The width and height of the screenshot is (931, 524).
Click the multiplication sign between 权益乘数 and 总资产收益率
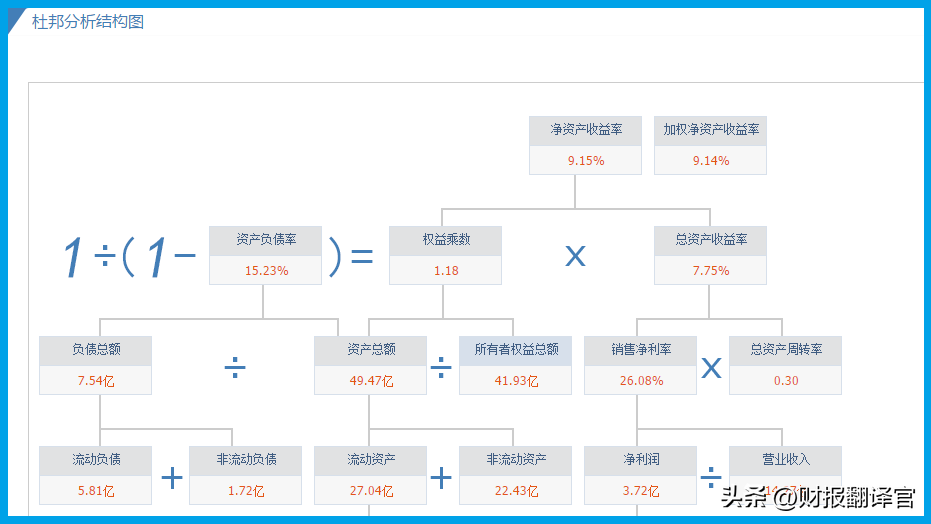tap(575, 256)
